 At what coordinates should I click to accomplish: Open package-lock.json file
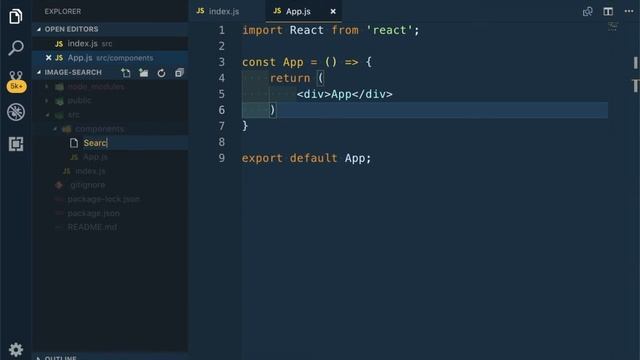pyautogui.click(x=103, y=199)
